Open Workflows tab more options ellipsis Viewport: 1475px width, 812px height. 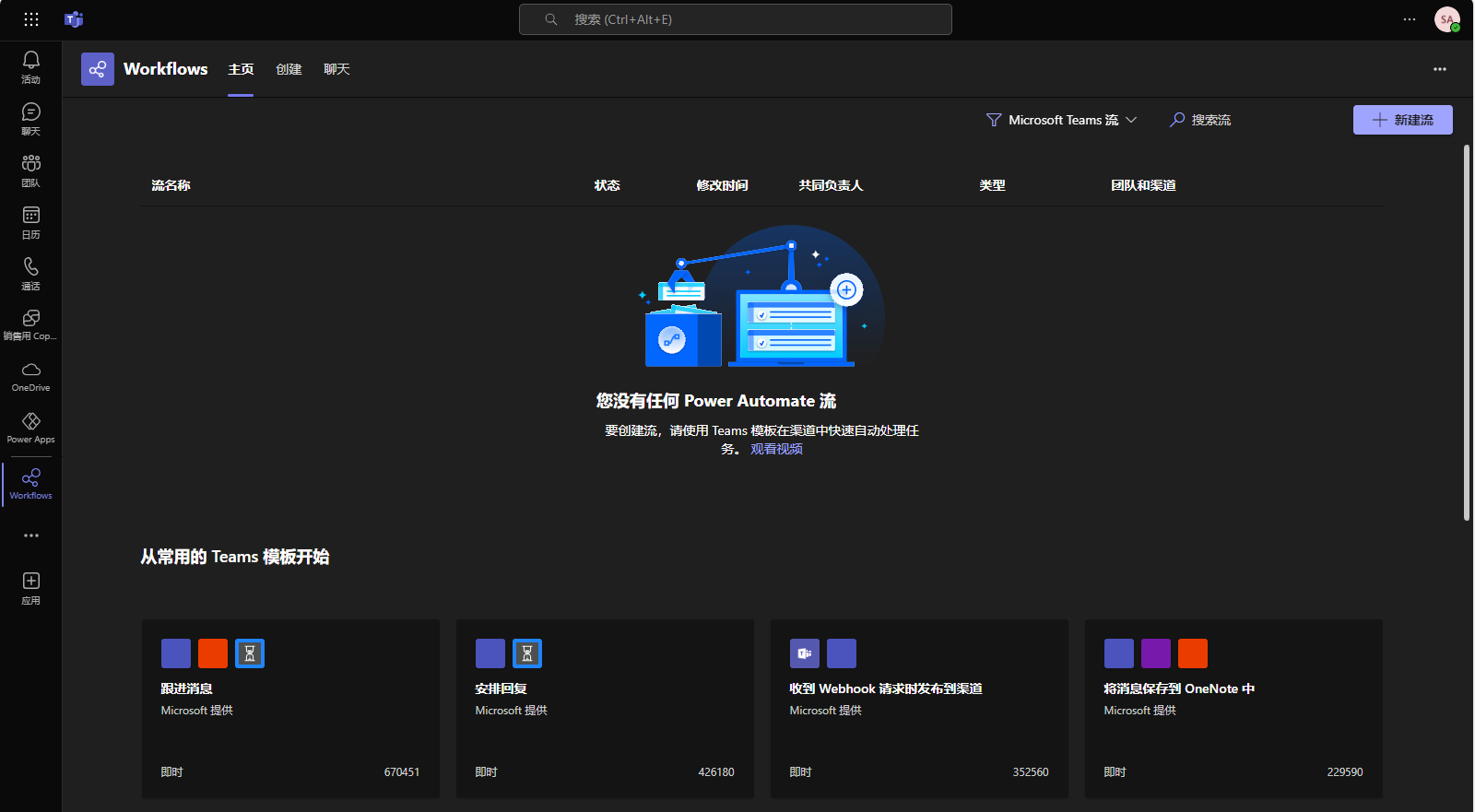coord(1440,69)
